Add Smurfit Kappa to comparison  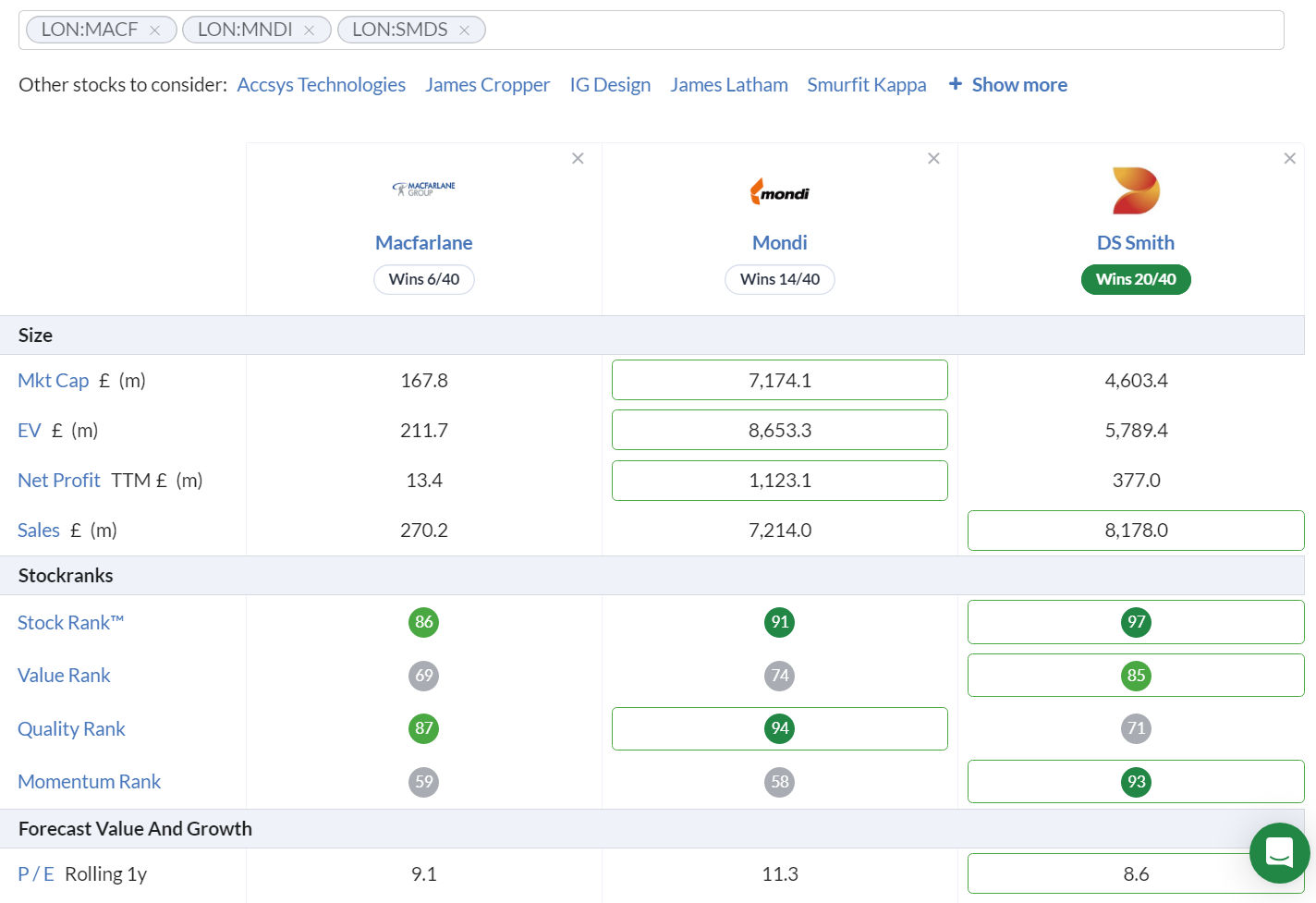pos(866,85)
